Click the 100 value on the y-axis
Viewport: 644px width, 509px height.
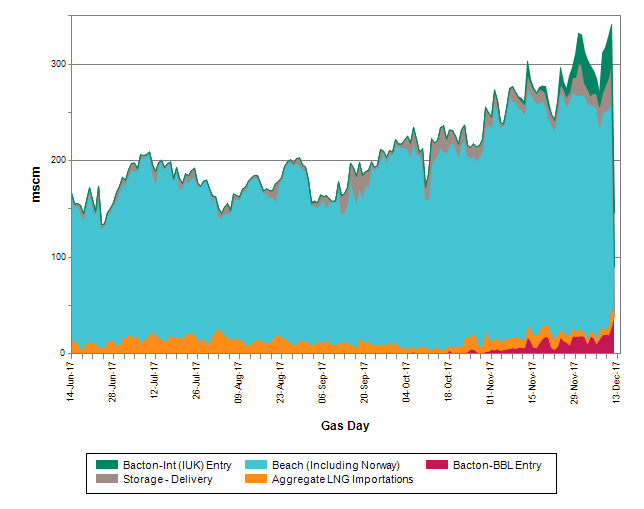pyautogui.click(x=56, y=257)
